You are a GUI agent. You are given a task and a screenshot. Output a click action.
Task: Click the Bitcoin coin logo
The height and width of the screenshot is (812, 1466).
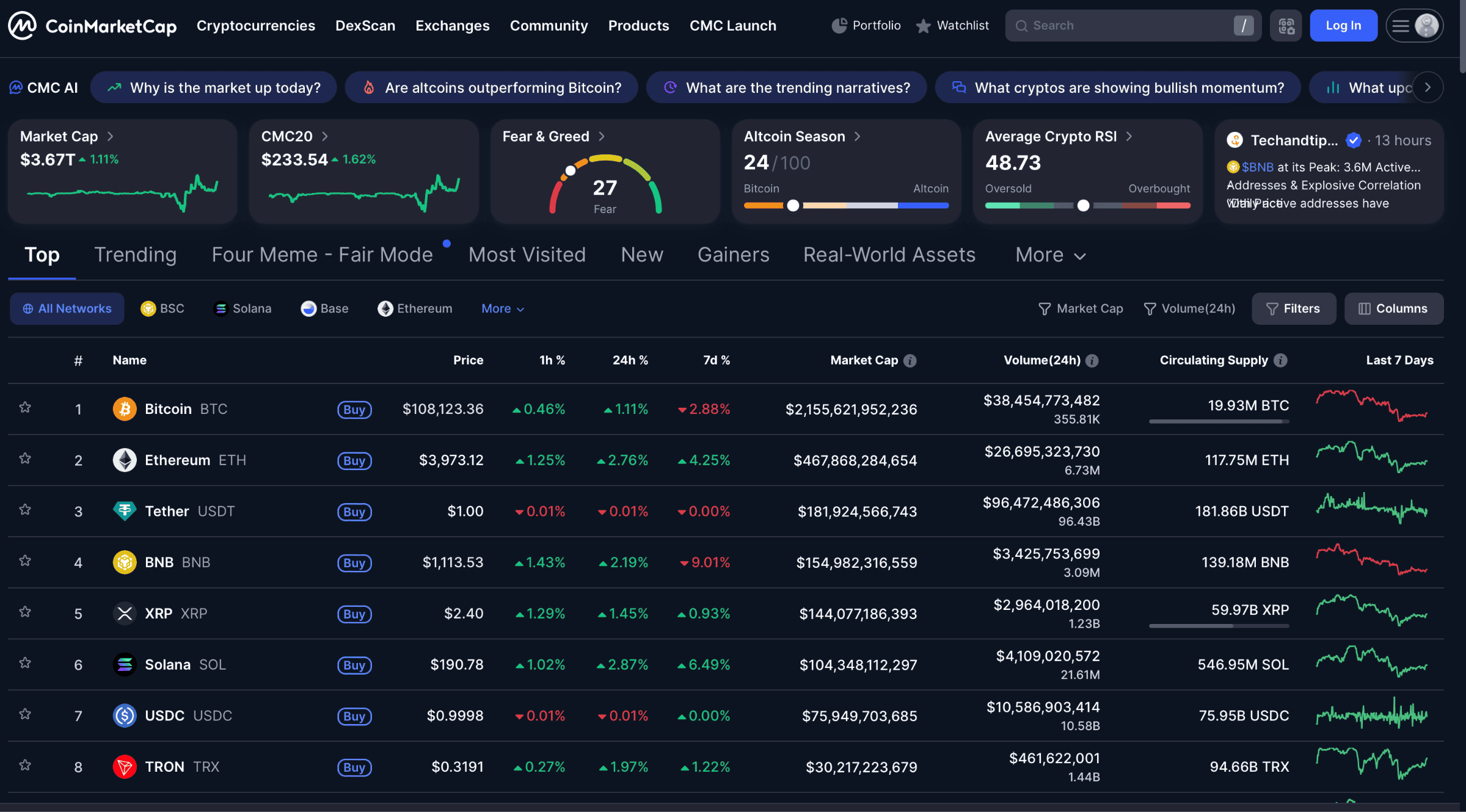point(125,409)
